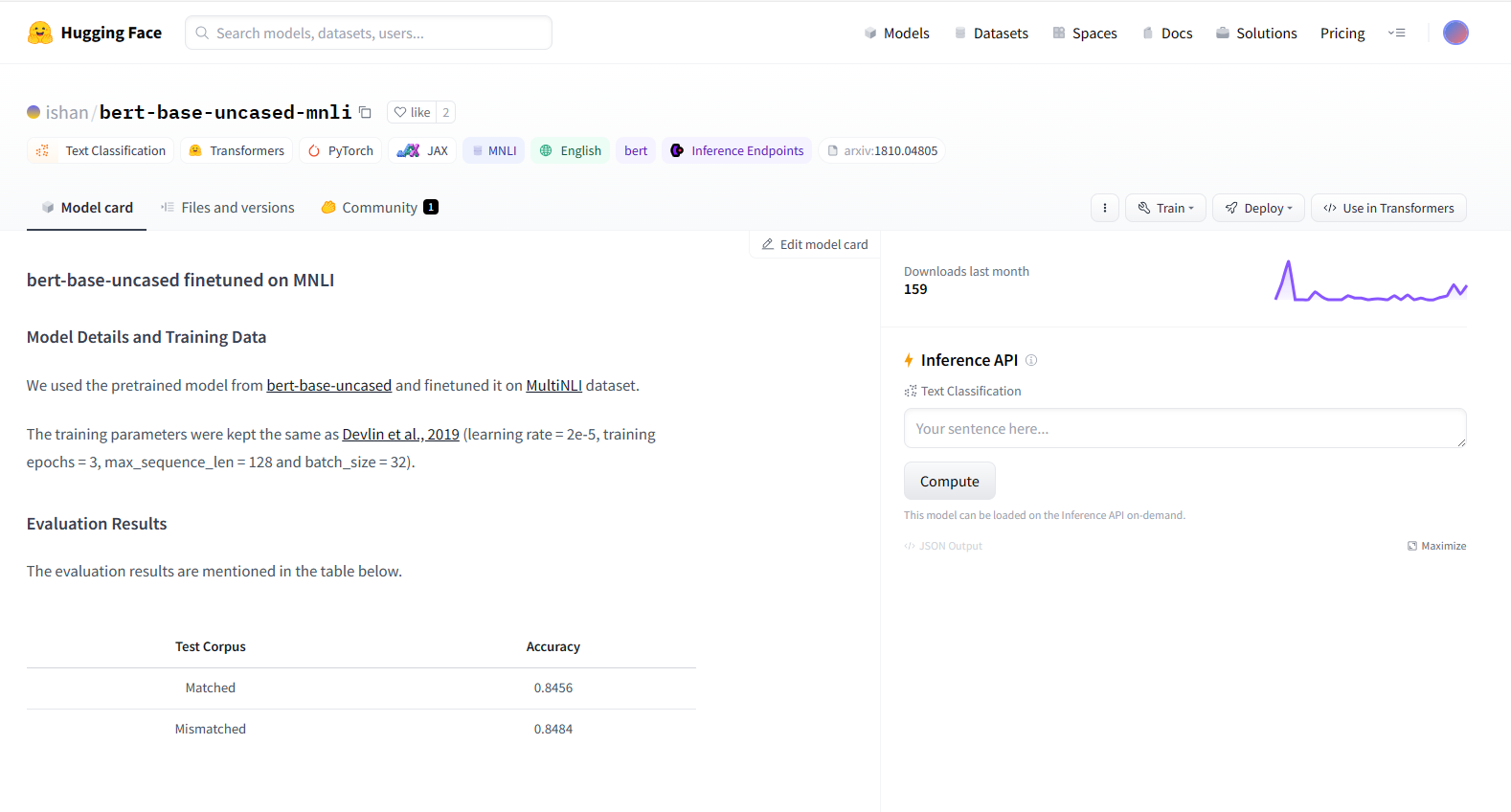
Task: Open the Devlin et al., 2019 link
Action: point(401,434)
